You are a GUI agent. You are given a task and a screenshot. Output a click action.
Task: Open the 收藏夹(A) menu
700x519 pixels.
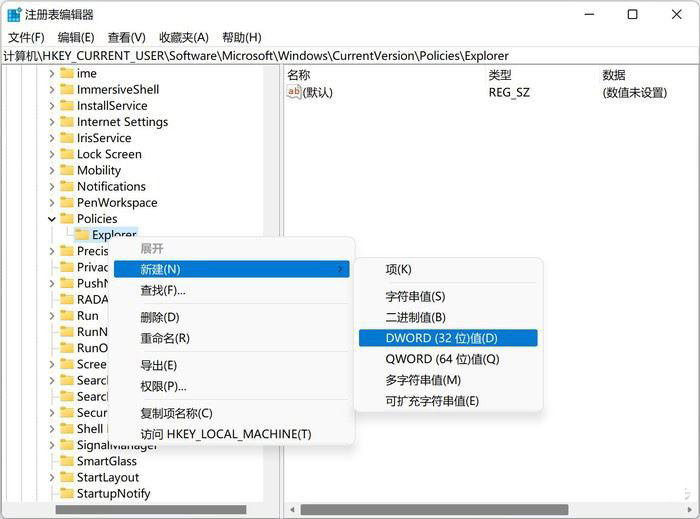click(183, 37)
